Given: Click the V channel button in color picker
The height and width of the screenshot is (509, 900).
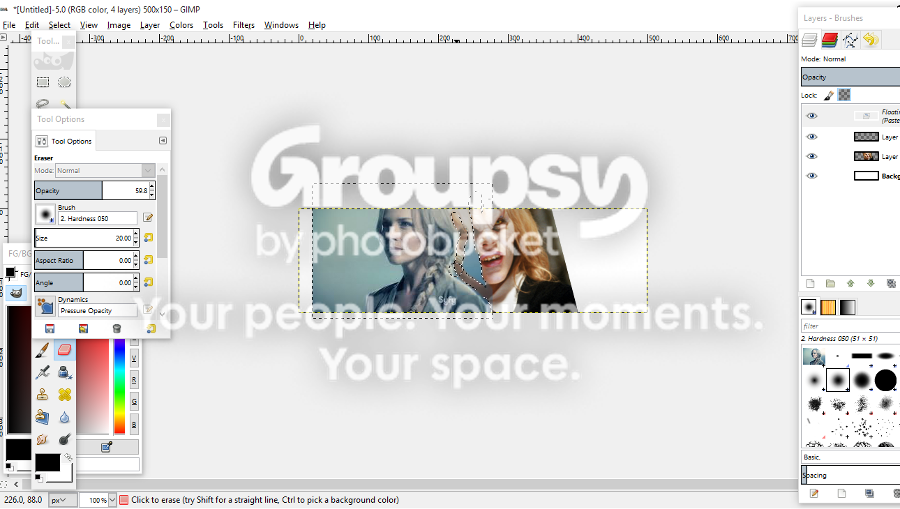Looking at the screenshot, I should click(134, 360).
